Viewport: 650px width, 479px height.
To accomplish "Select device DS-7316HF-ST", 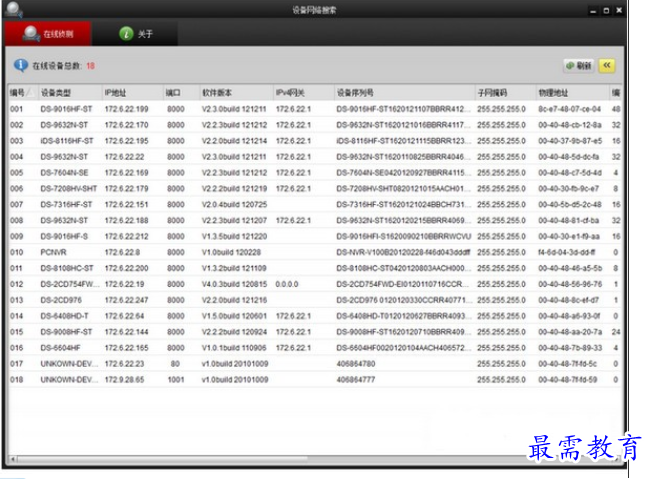I will pyautogui.click(x=66, y=204).
